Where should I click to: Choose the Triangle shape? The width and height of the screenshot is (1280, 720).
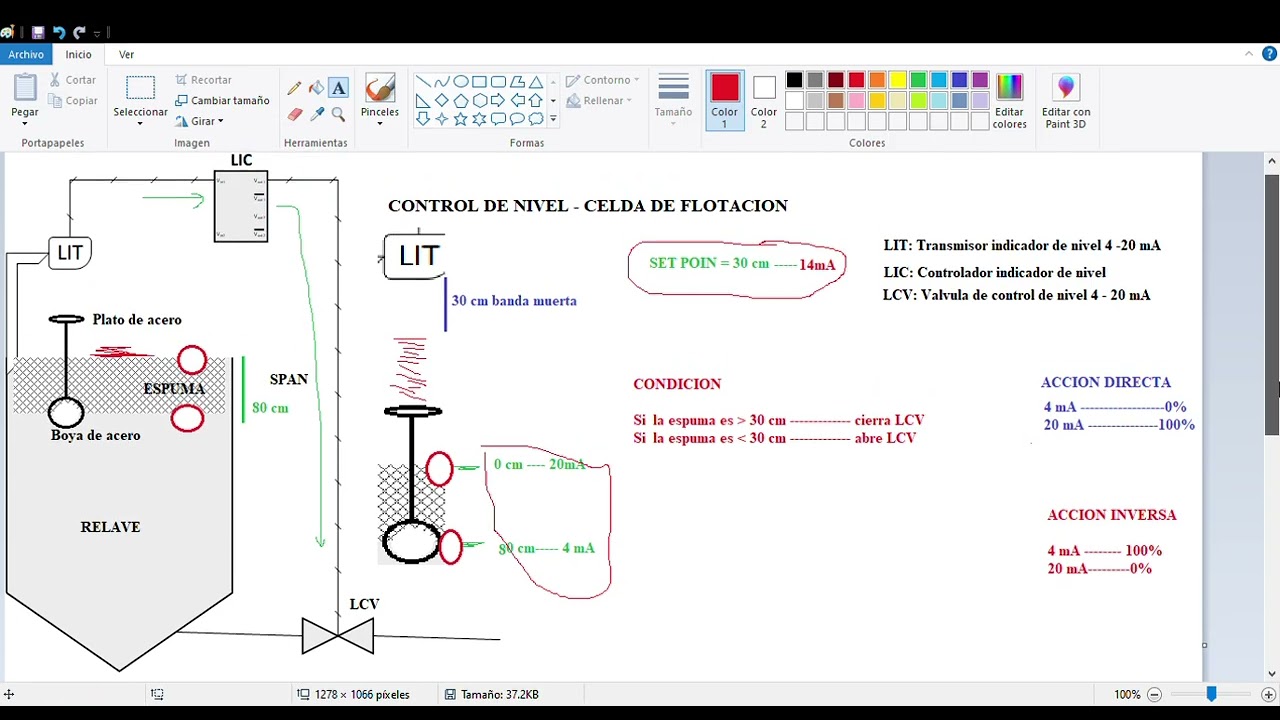point(536,82)
